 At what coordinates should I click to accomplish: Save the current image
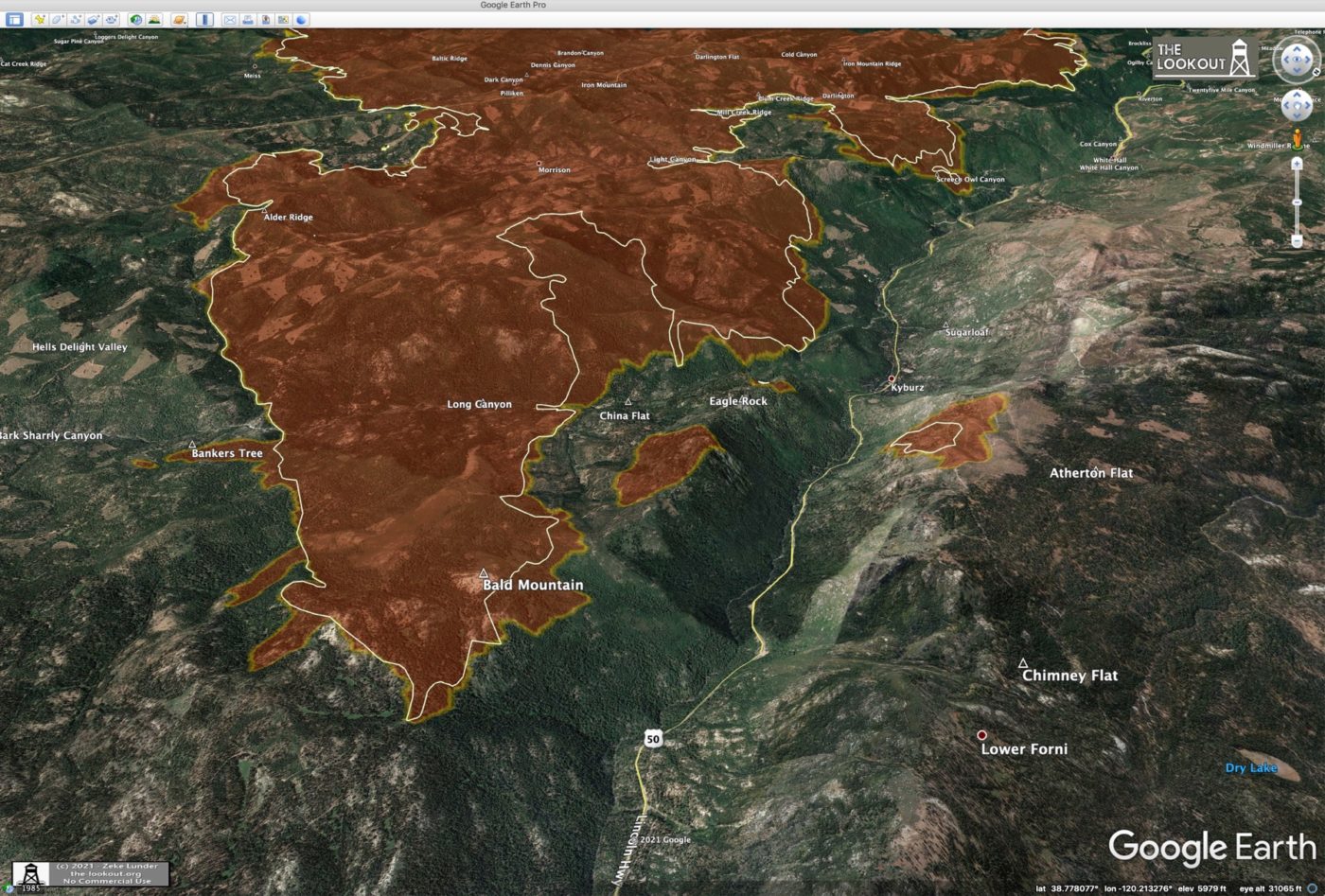pyautogui.click(x=266, y=19)
